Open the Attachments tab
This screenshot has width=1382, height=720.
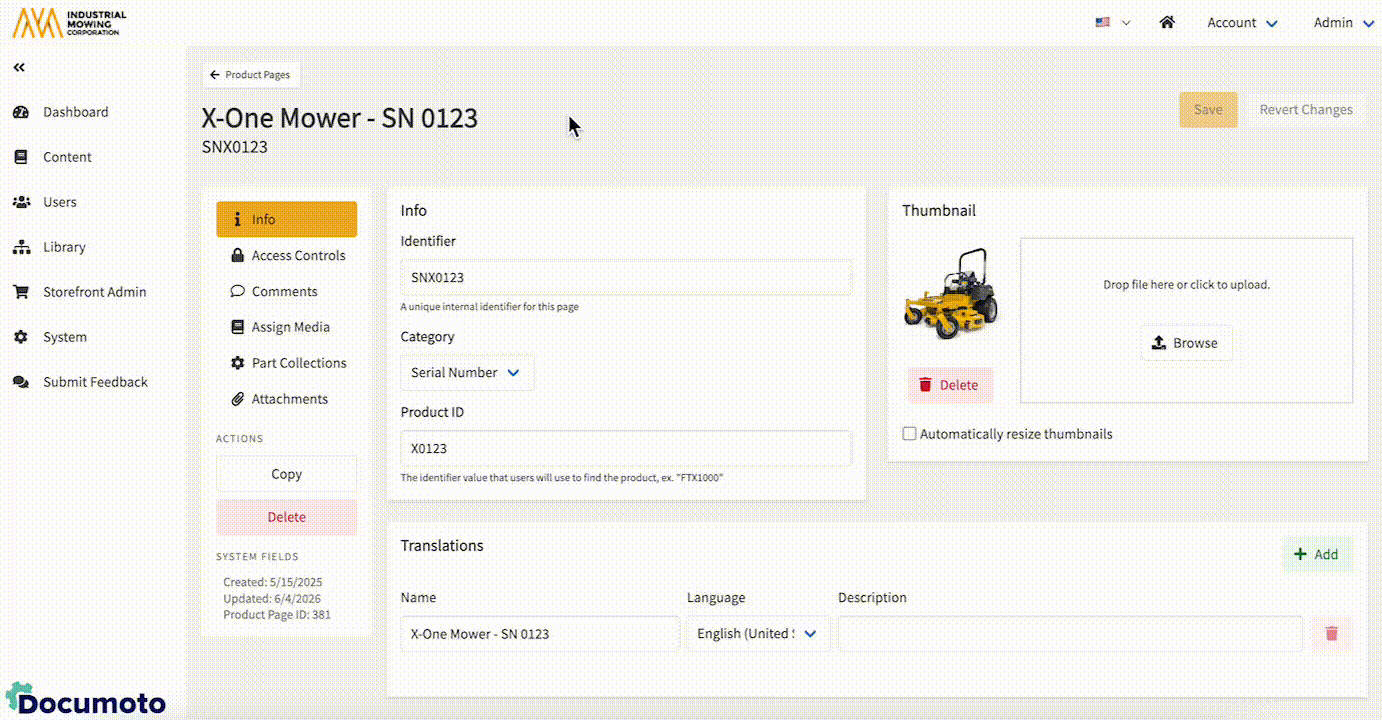pos(286,399)
